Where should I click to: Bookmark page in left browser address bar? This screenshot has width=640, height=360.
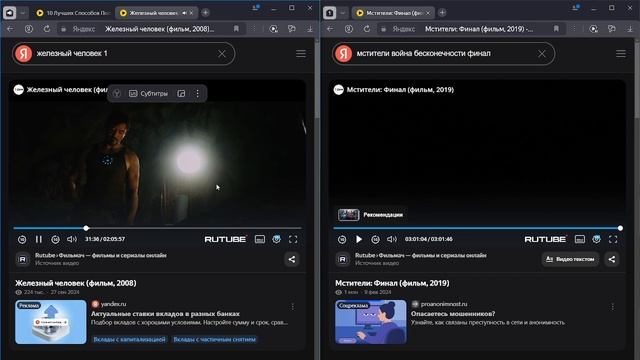point(236,29)
